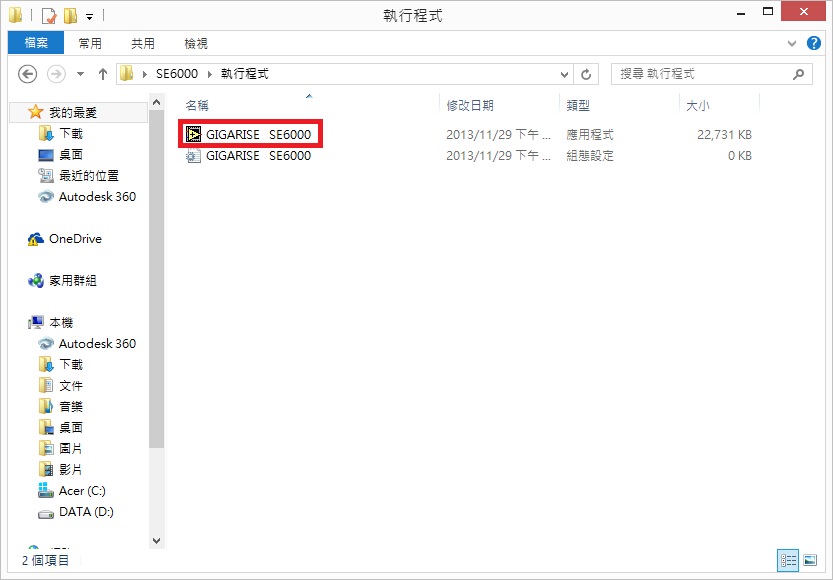Click the 應用程式 type cell

click(590, 134)
